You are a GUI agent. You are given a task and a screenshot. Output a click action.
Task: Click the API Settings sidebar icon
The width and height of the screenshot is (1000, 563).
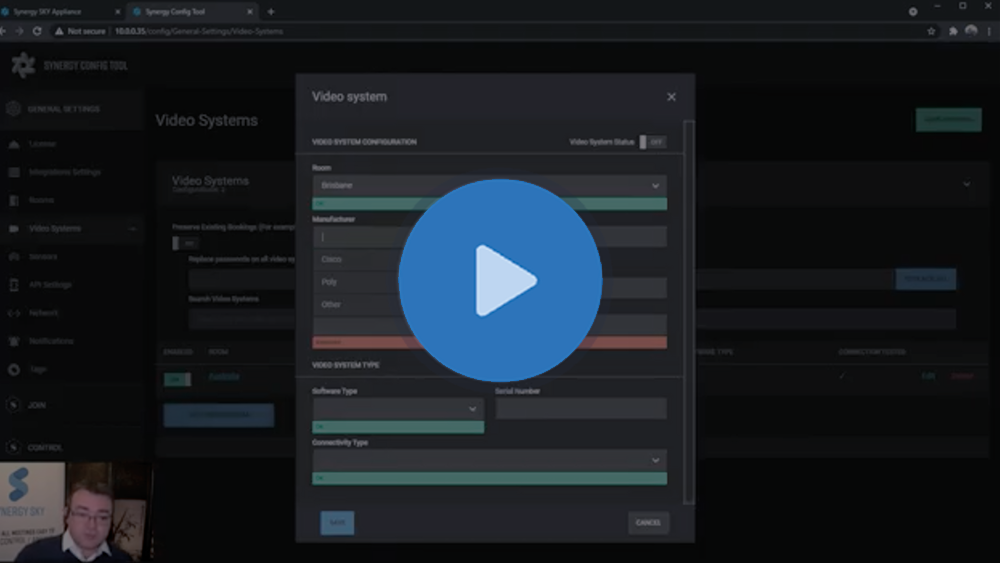[x=14, y=284]
